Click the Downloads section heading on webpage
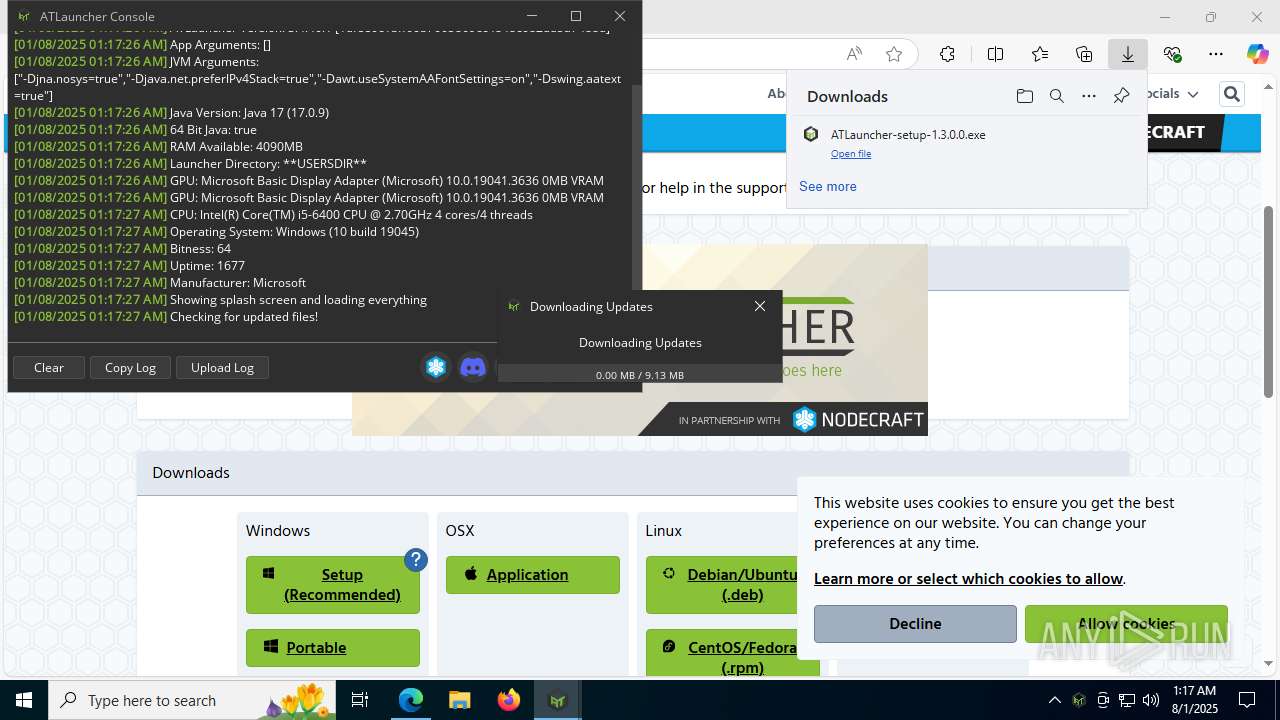 [191, 472]
